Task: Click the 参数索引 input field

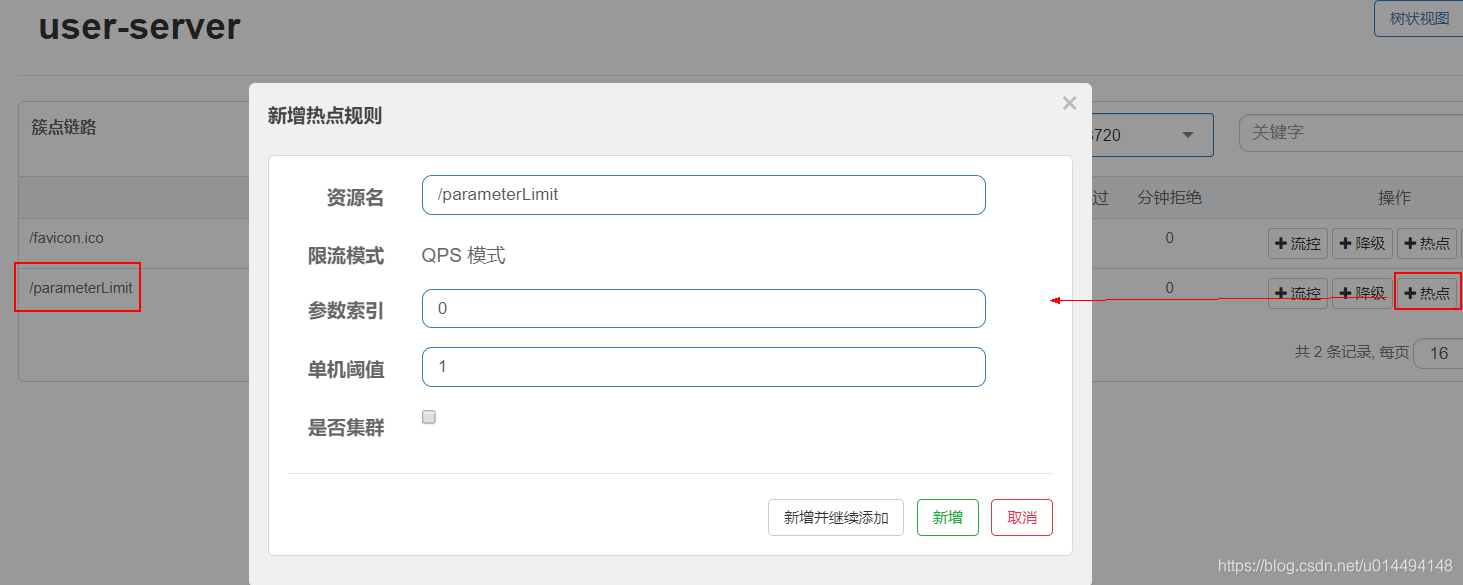Action: (703, 309)
